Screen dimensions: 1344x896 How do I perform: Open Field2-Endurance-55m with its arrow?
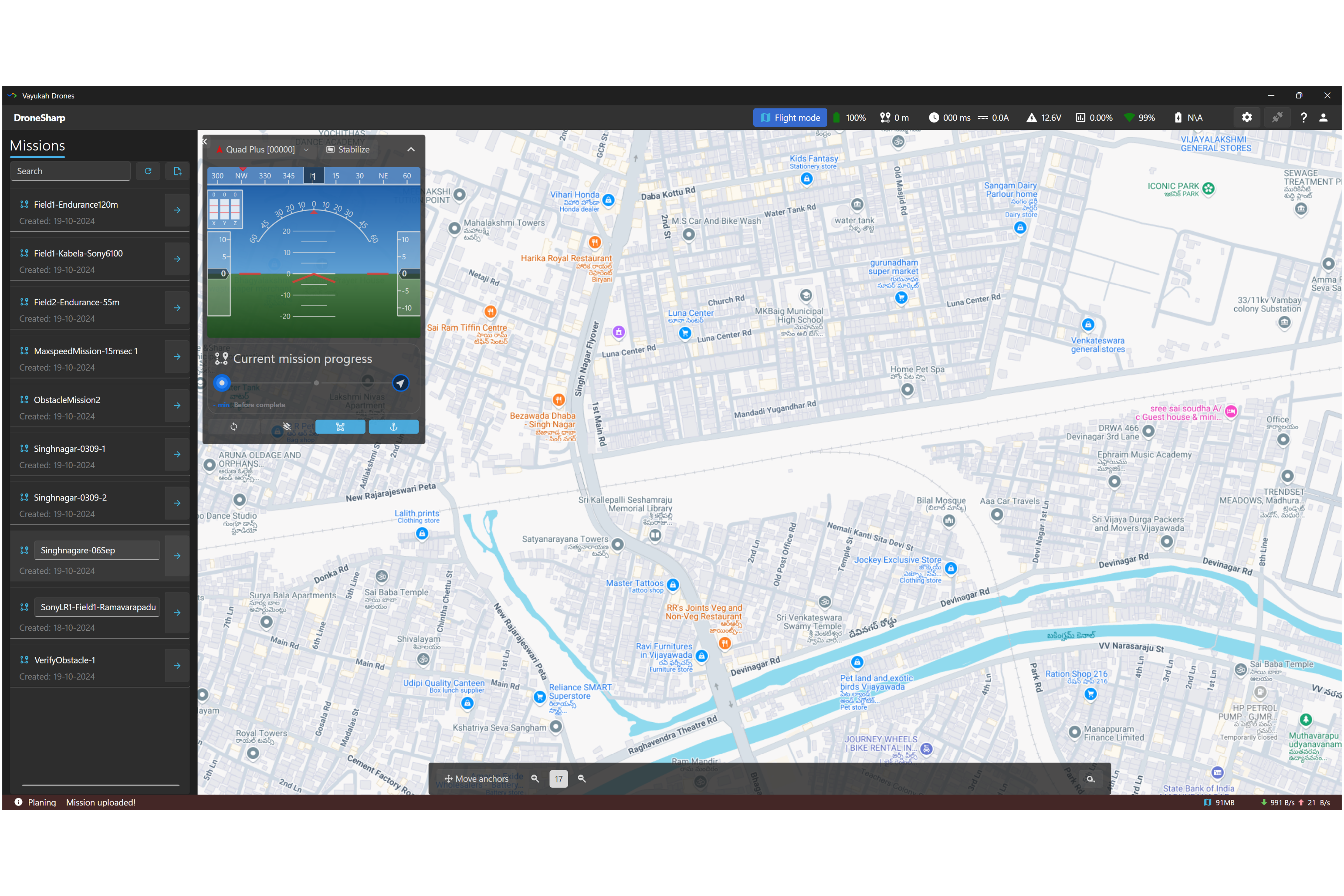(x=177, y=308)
